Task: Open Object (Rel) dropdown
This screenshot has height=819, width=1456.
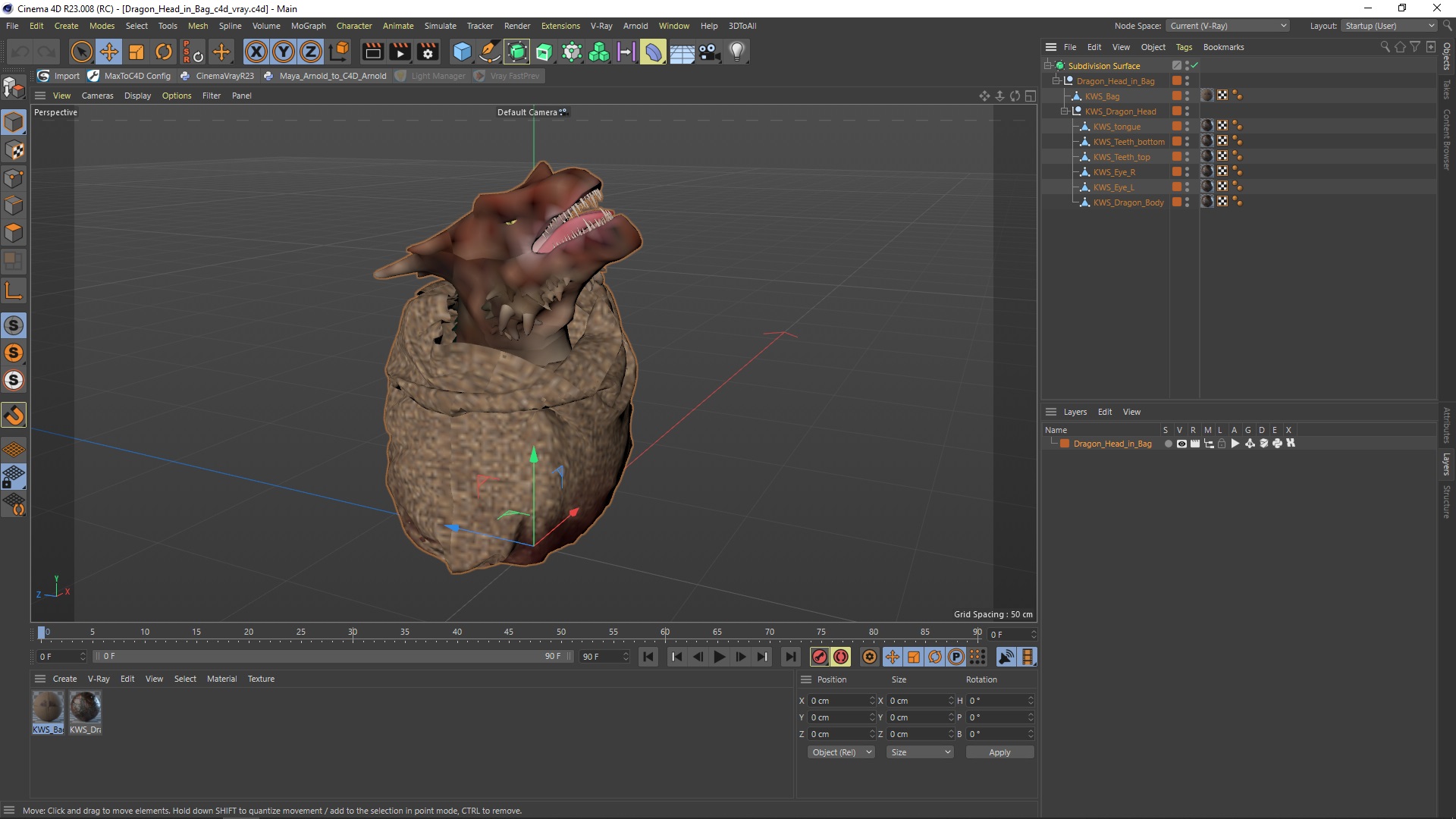Action: point(842,752)
